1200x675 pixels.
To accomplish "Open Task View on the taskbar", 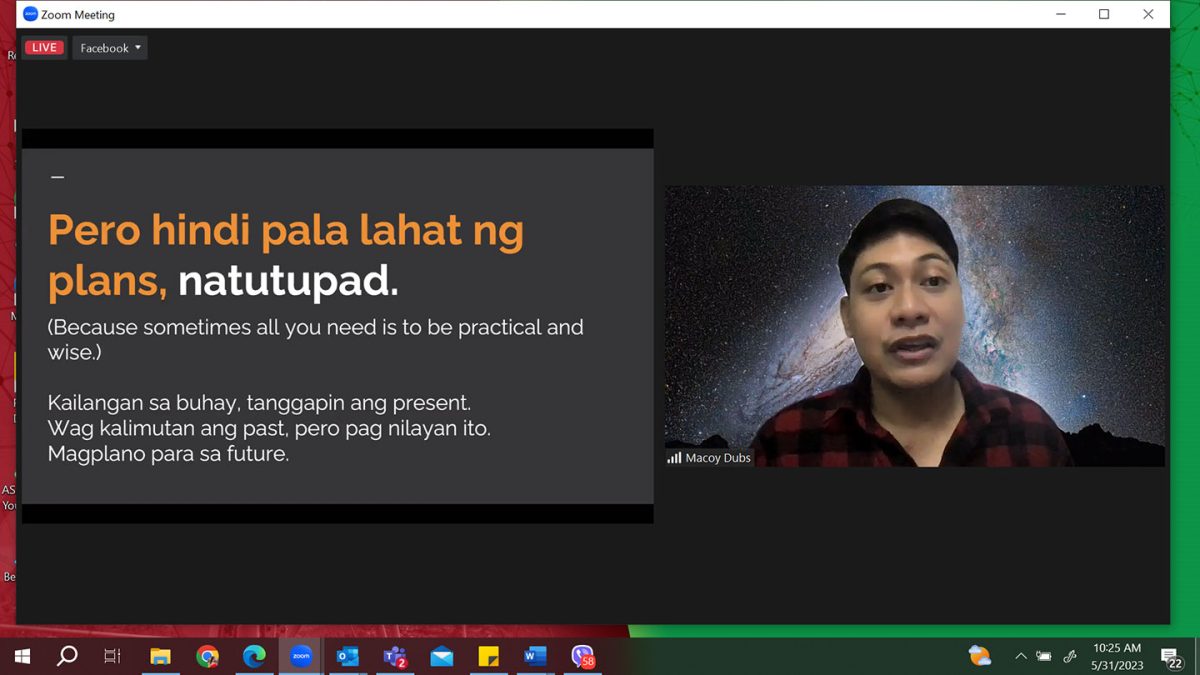I will tap(113, 656).
